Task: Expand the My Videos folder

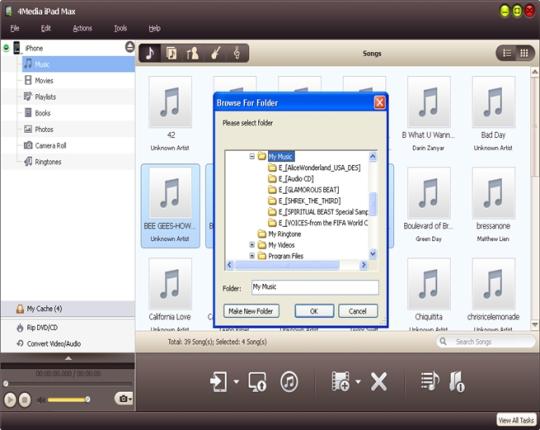Action: [x=252, y=245]
